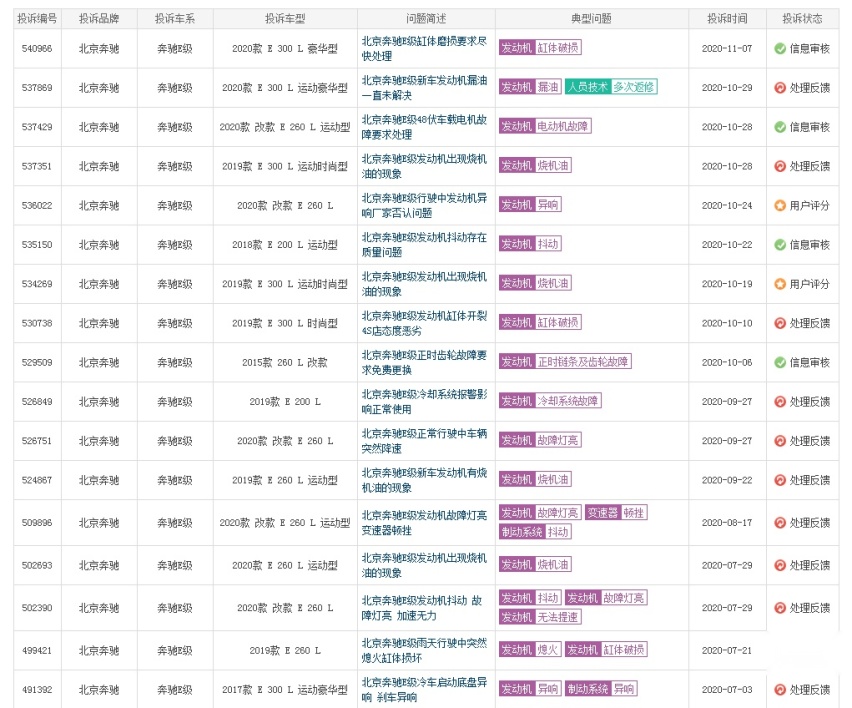Select model '2020款 E 300 L 豪华型'
Viewport: 852px width, 708px height.
[285, 48]
